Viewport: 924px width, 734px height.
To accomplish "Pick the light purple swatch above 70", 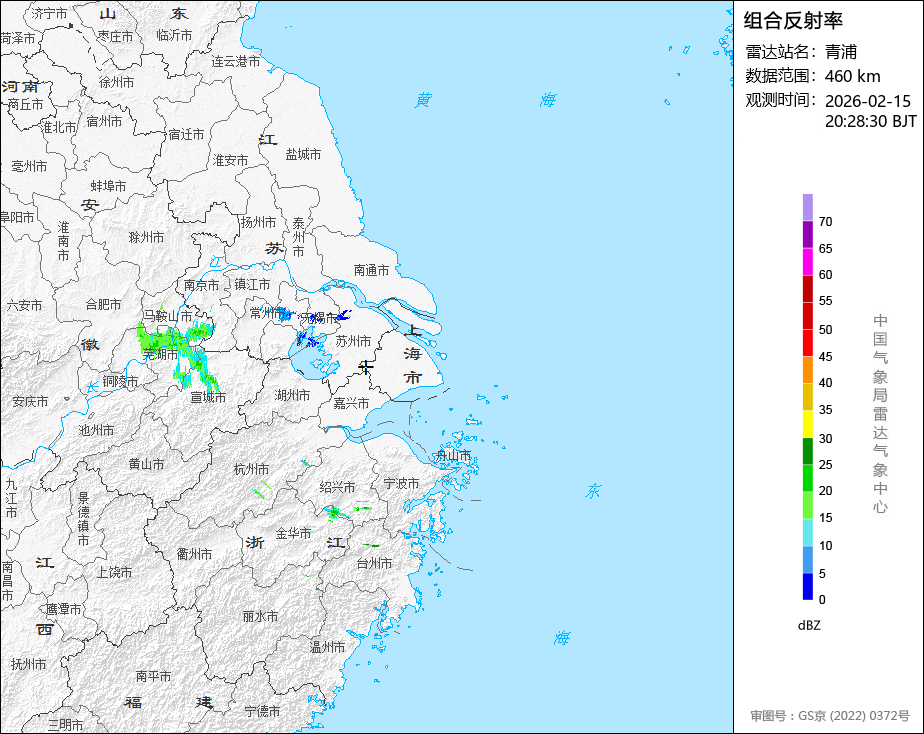I will tap(807, 207).
